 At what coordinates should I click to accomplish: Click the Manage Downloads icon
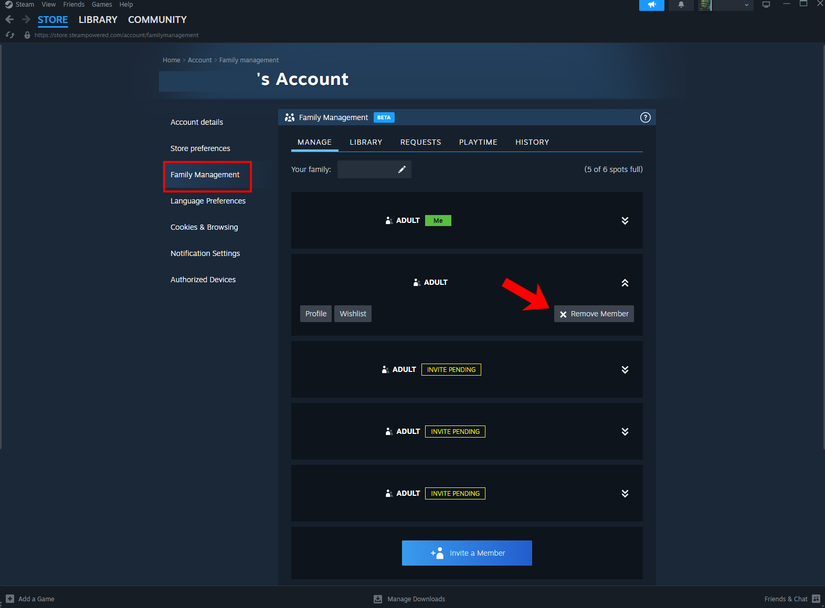click(x=378, y=599)
